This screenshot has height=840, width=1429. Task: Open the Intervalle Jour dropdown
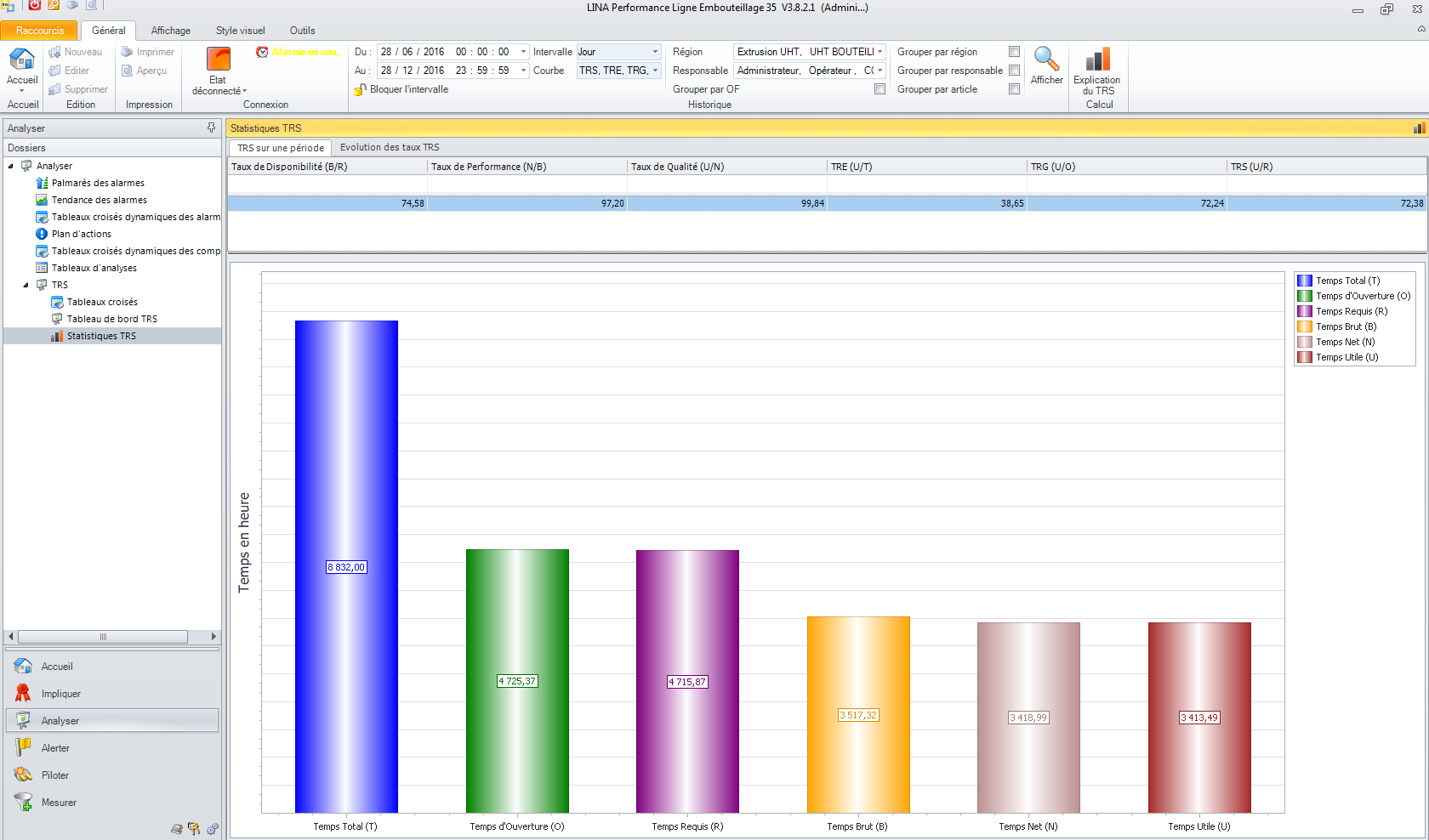[x=655, y=52]
